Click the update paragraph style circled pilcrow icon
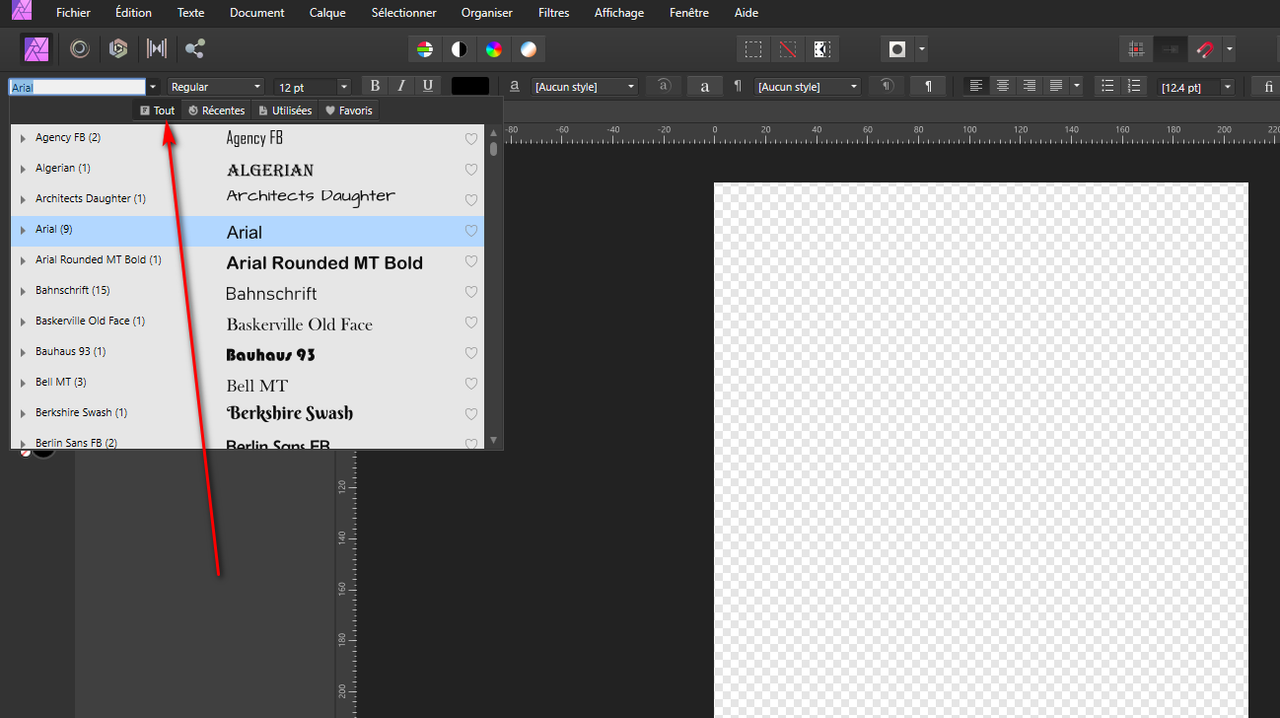Viewport: 1280px width, 718px height. pyautogui.click(x=886, y=86)
